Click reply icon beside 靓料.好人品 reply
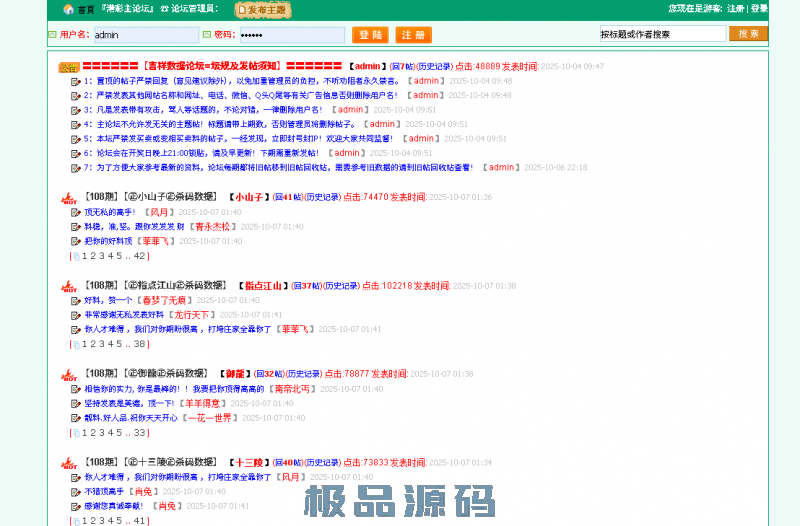Viewport: 800px width, 526px height. click(x=76, y=418)
